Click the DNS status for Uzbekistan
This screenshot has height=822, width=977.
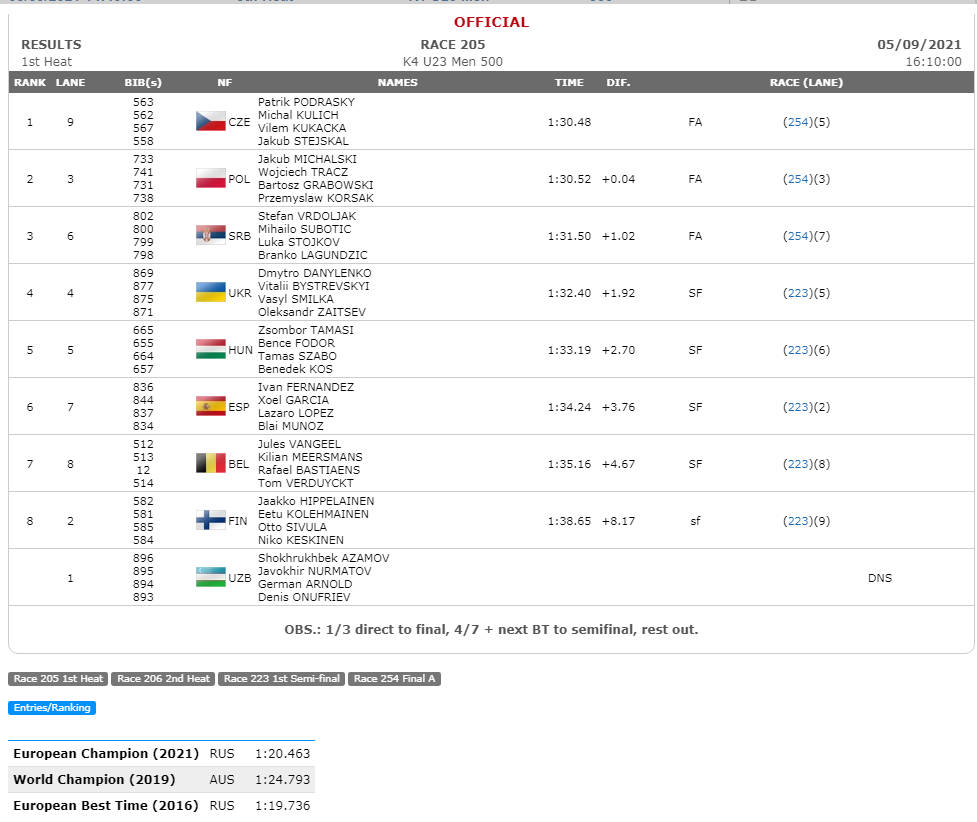879,578
